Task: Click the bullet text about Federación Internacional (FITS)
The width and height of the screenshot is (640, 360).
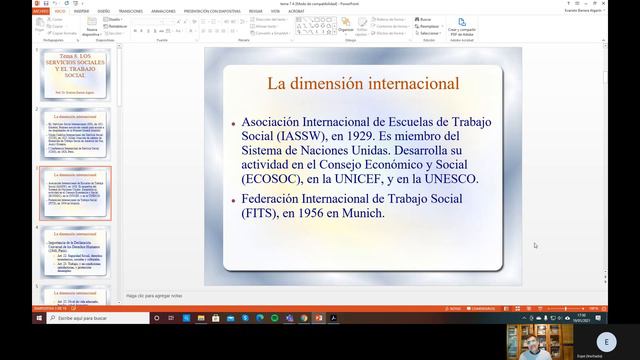Action: tap(352, 206)
